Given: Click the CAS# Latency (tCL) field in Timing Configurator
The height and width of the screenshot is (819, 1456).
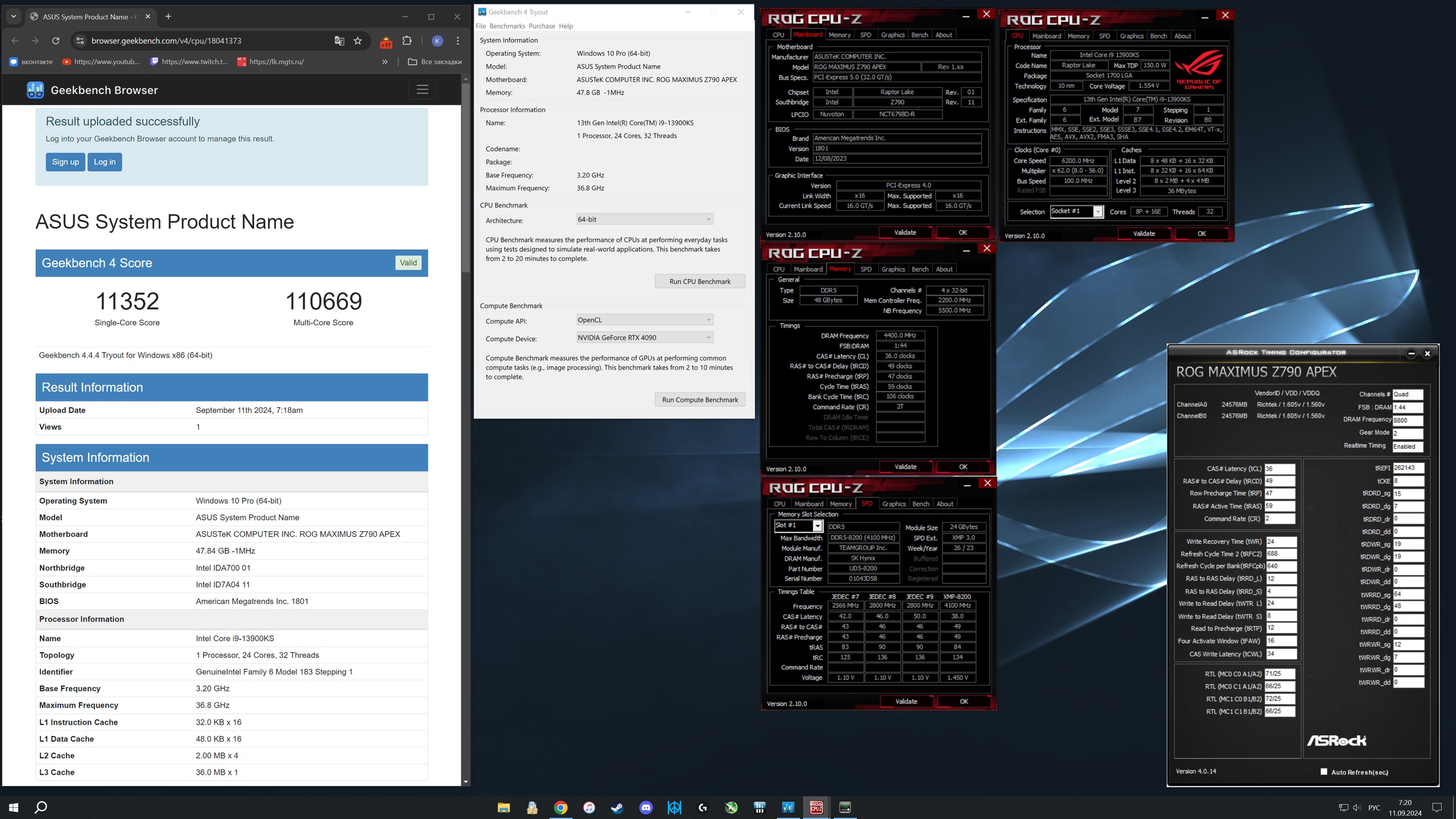Looking at the screenshot, I should (1280, 469).
